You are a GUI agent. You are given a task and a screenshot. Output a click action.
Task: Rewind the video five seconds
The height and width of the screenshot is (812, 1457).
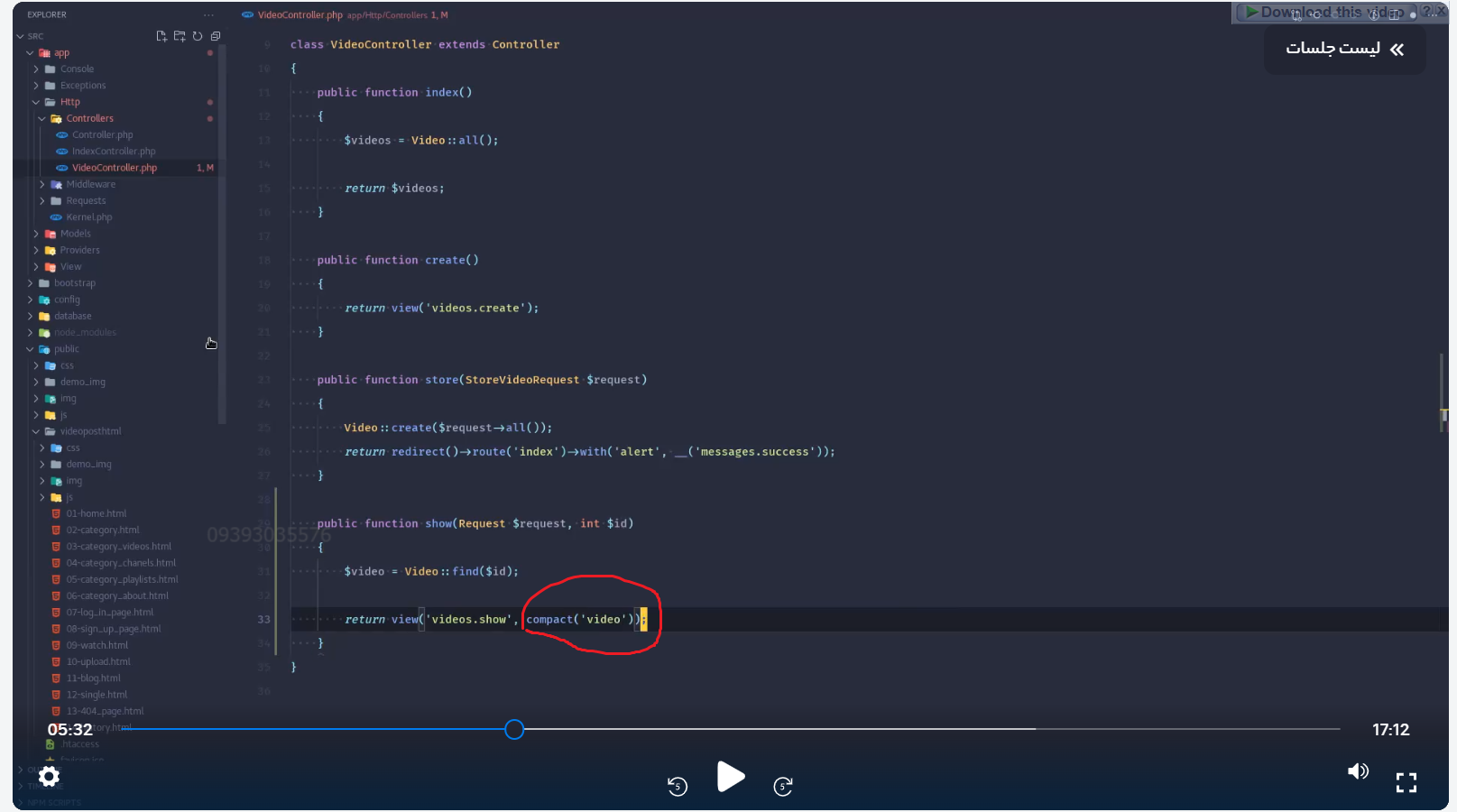click(678, 786)
